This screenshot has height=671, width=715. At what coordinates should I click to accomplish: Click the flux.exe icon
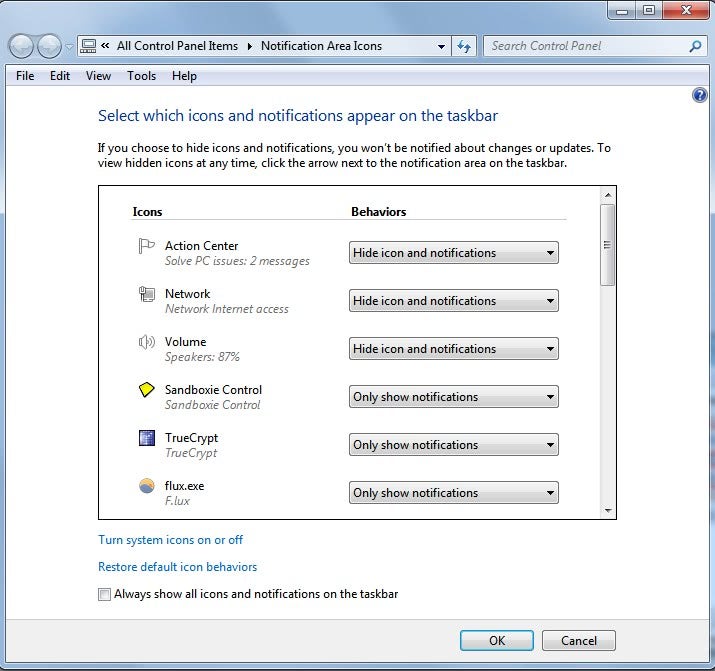(146, 486)
